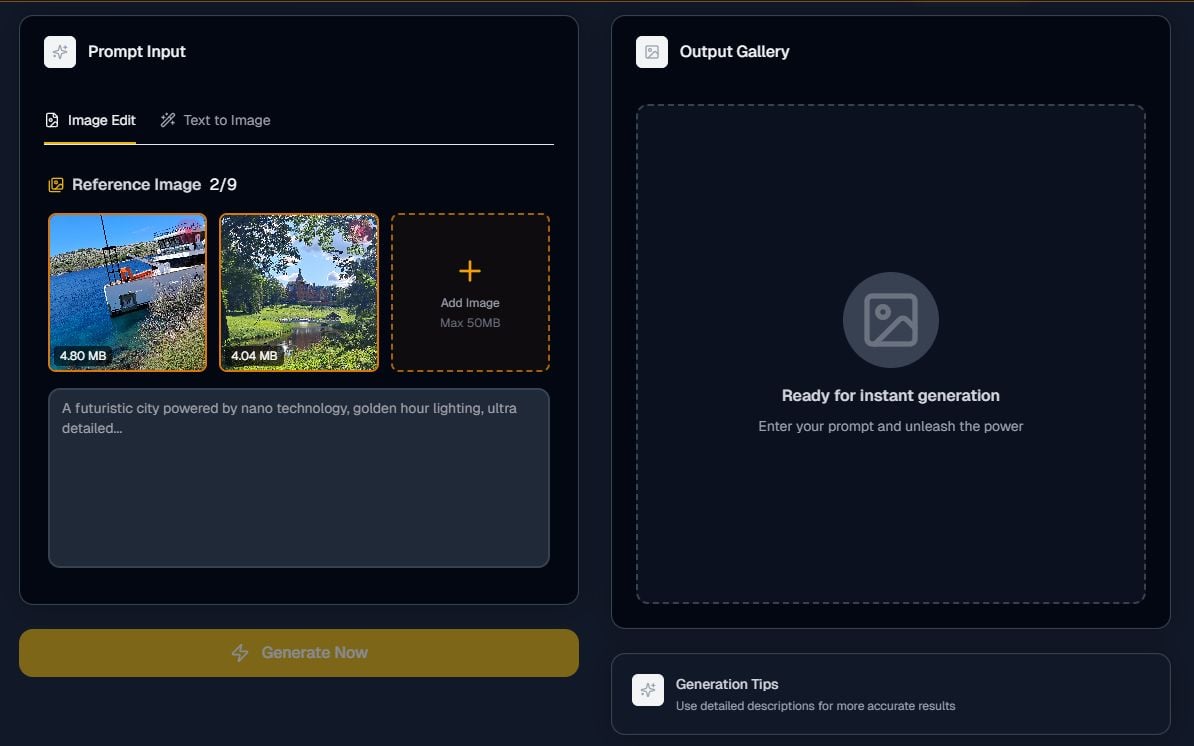This screenshot has height=746, width=1194.
Task: Click the 4.04 MB file size badge
Action: click(x=254, y=355)
